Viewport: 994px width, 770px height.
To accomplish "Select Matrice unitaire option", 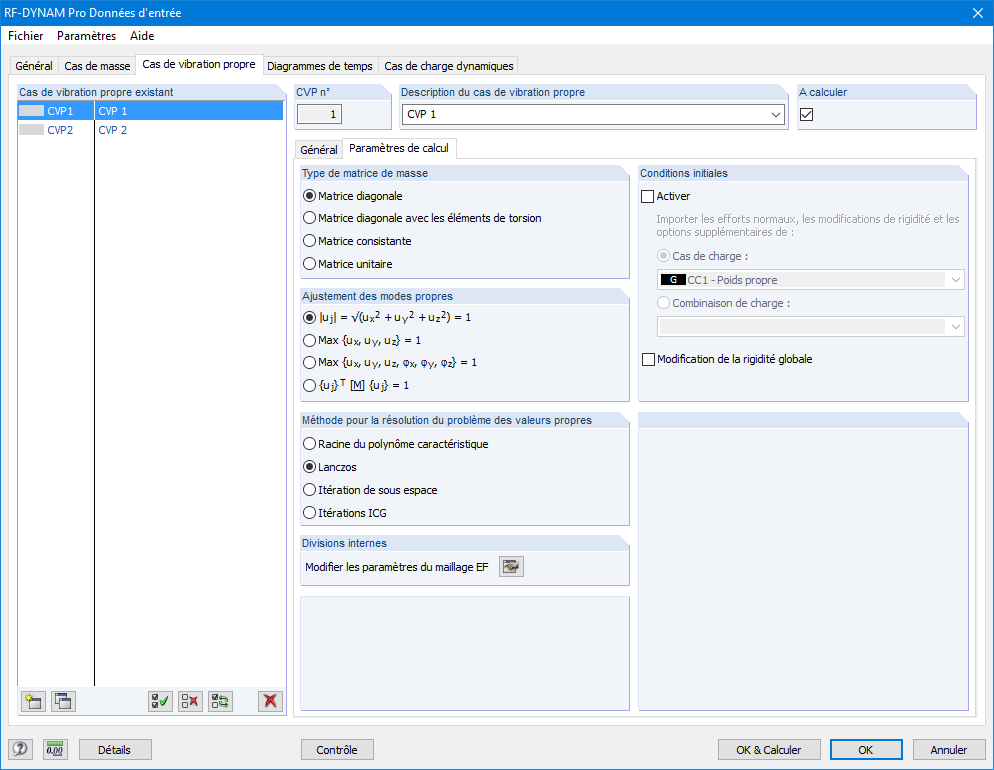I will (x=348, y=264).
